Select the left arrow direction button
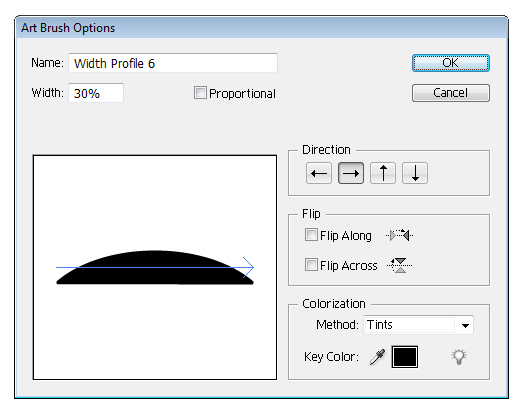This screenshot has height=411, width=523. point(319,173)
